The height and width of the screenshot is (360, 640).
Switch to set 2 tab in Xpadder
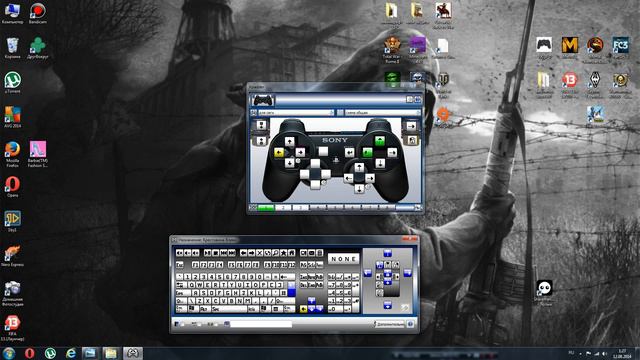(283, 207)
